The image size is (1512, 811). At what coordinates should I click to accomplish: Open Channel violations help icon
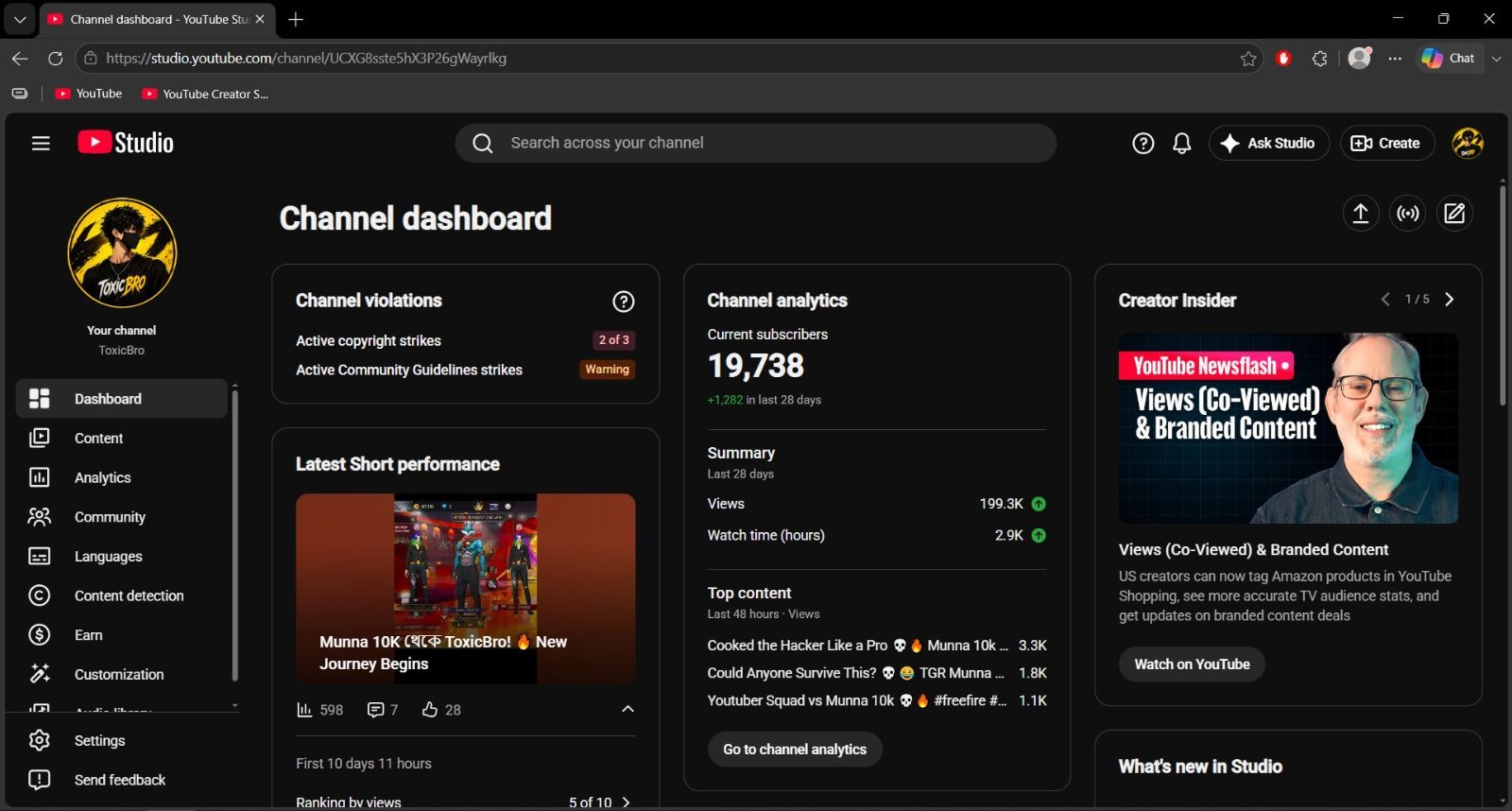coord(624,302)
